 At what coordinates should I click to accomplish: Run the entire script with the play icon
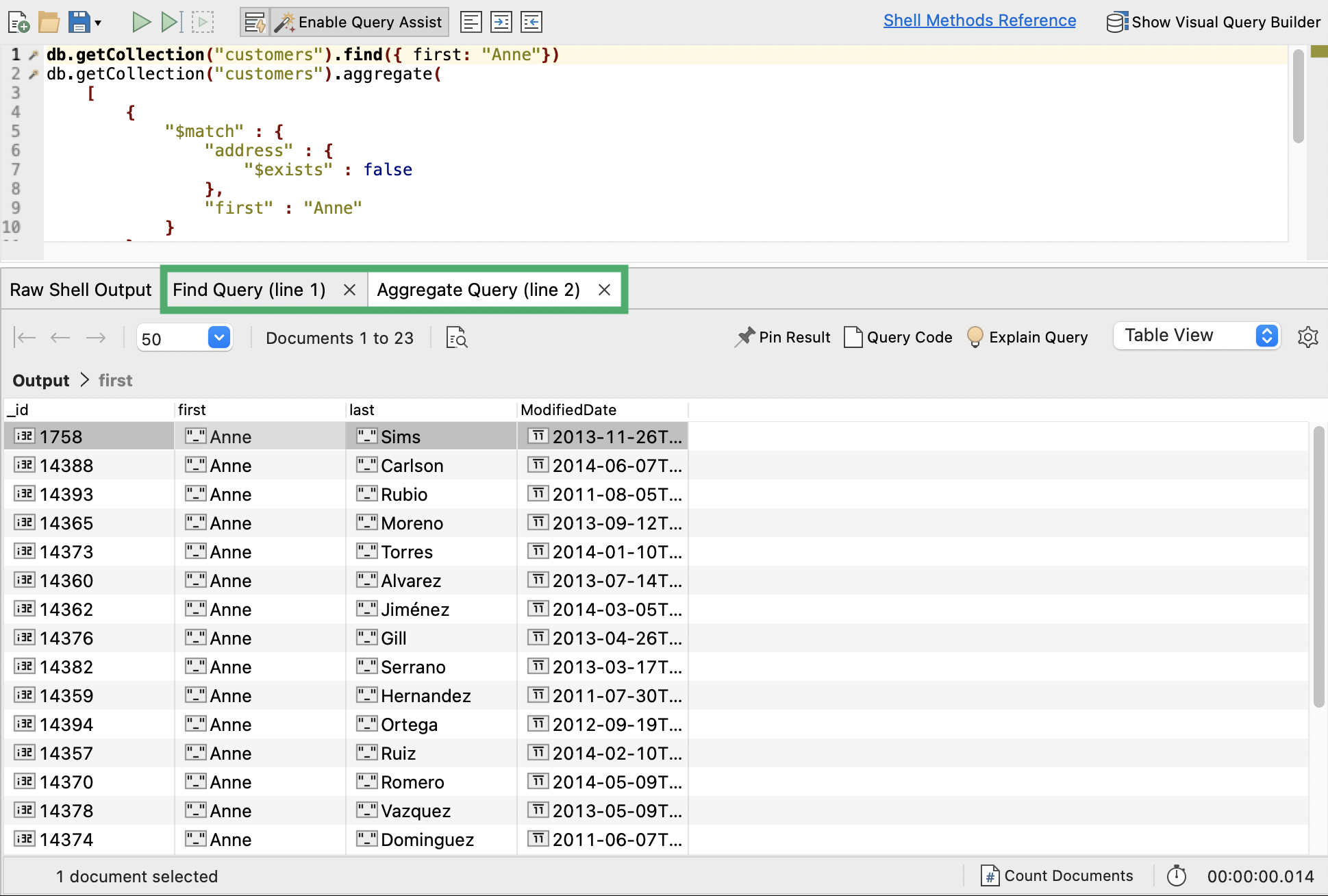pos(141,23)
